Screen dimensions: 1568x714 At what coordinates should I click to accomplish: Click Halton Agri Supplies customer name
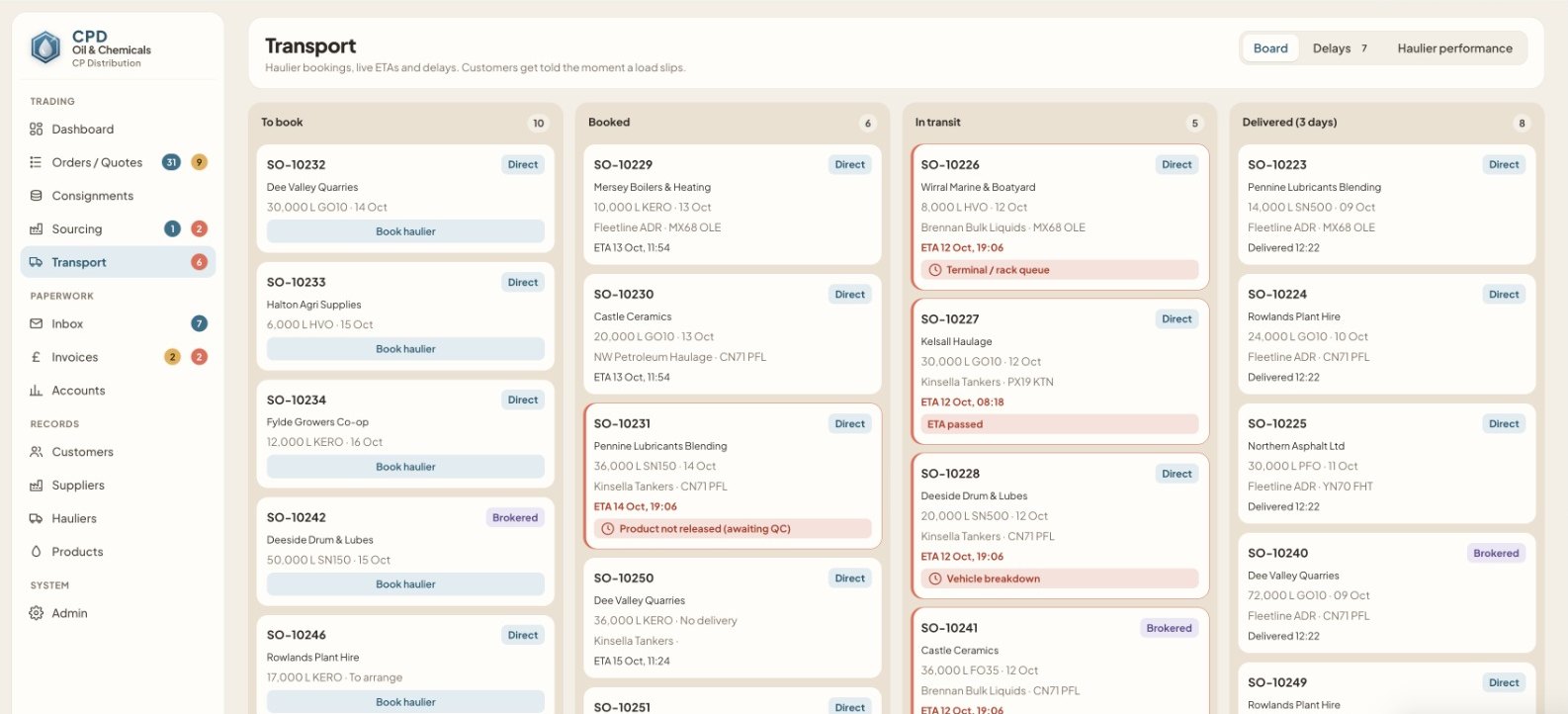(x=313, y=305)
